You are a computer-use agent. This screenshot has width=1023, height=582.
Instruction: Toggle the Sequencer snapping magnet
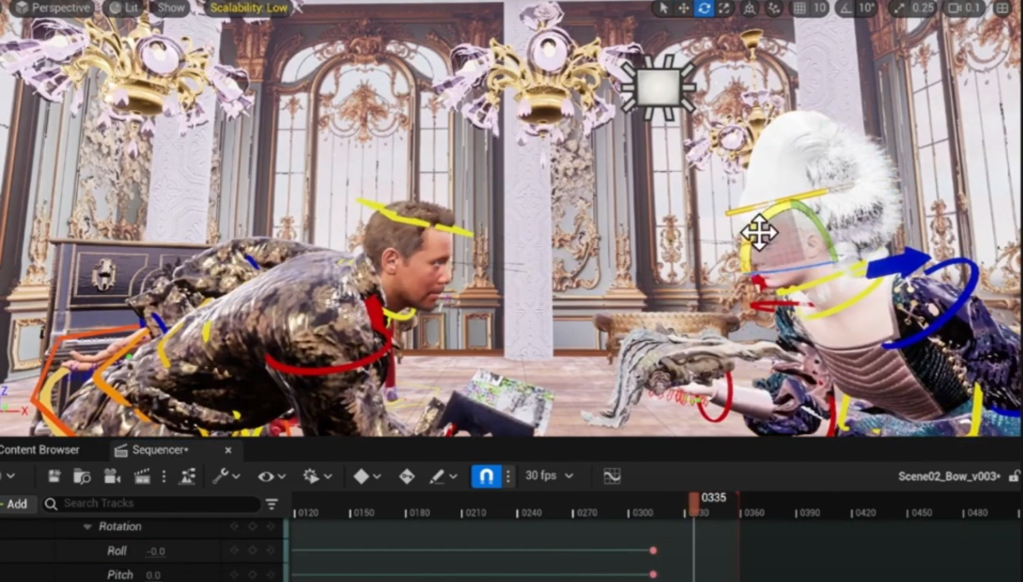[x=486, y=477]
